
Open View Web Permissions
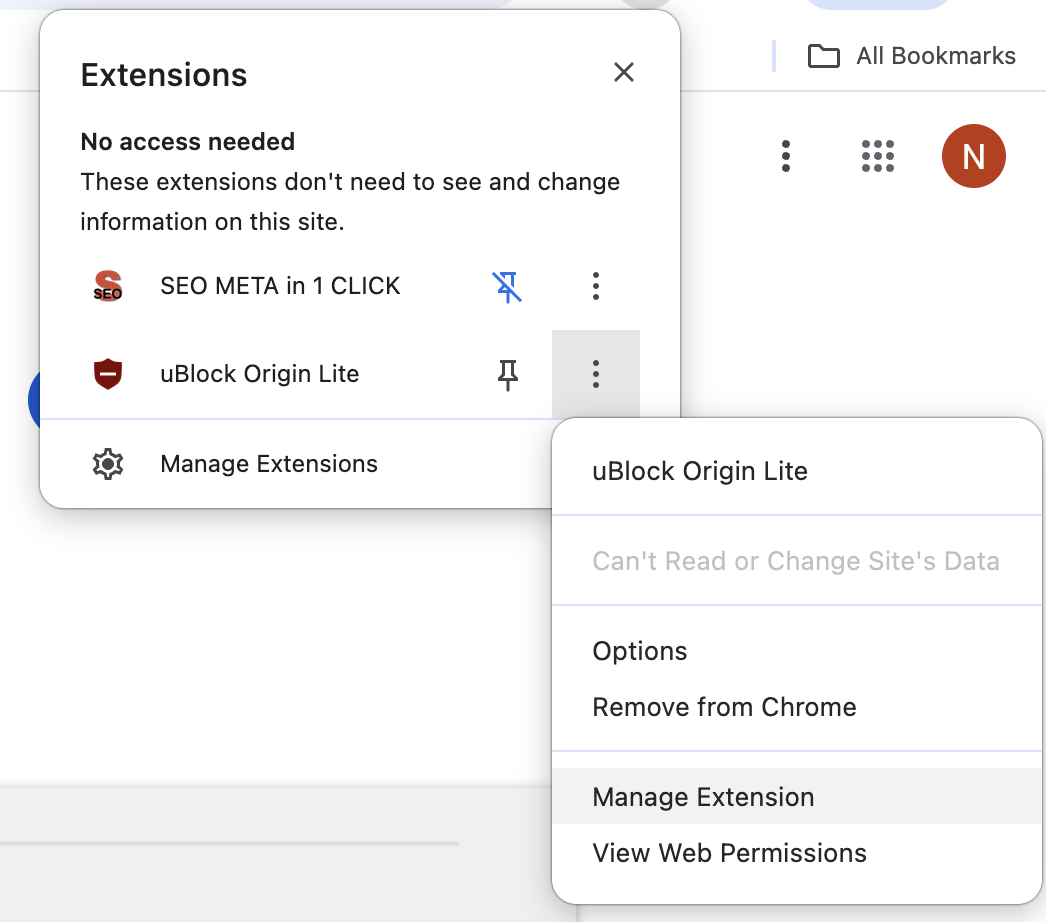pyautogui.click(x=797, y=853)
